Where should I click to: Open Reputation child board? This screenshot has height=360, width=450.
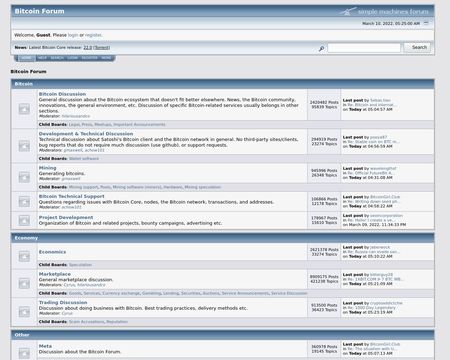coord(117,322)
